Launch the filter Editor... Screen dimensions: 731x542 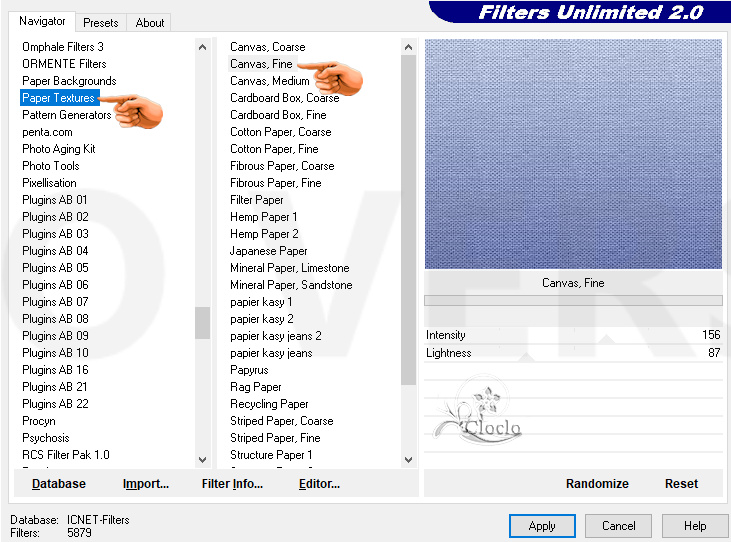[x=319, y=484]
